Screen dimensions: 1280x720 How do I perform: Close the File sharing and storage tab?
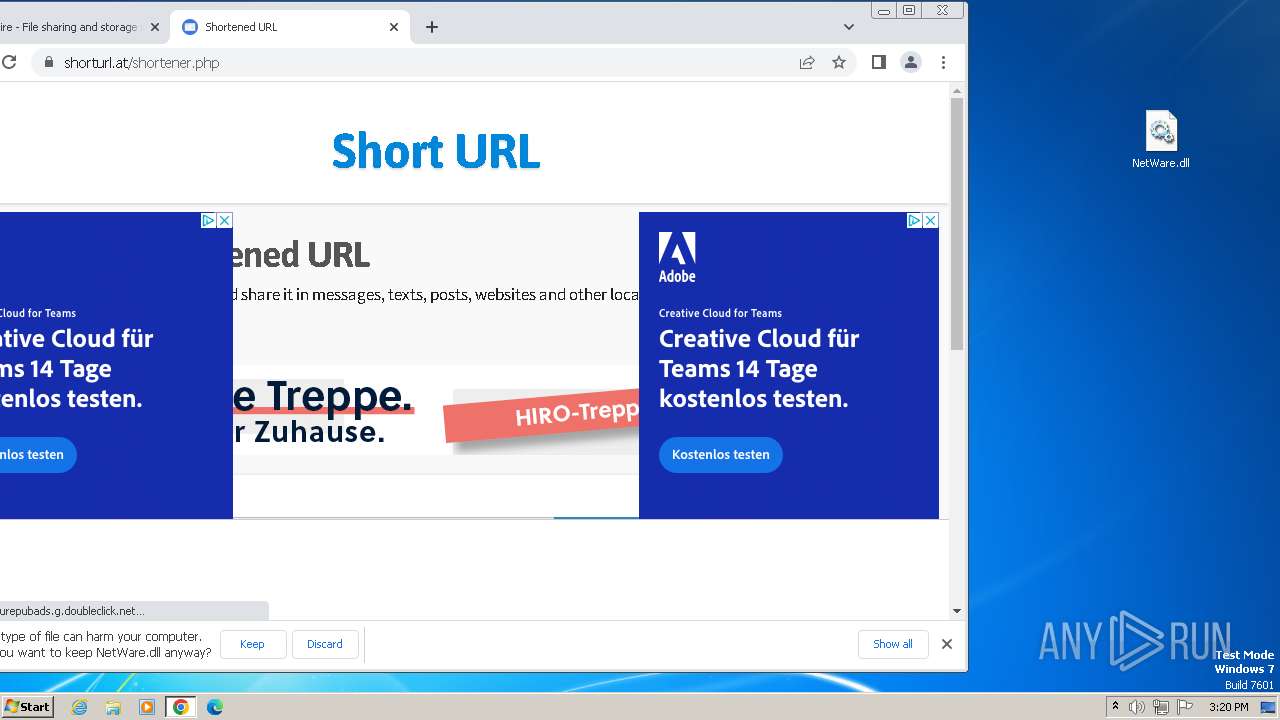[x=155, y=27]
